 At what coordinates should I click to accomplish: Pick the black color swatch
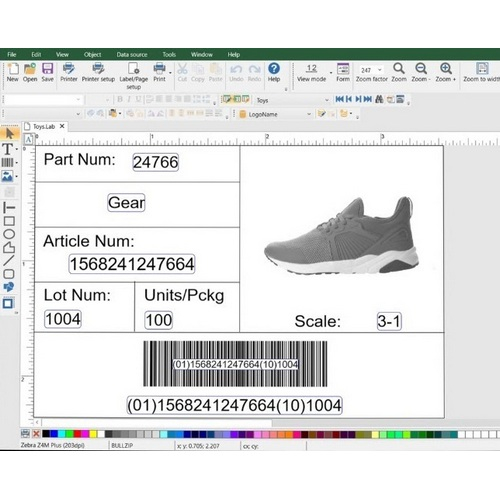[46, 434]
